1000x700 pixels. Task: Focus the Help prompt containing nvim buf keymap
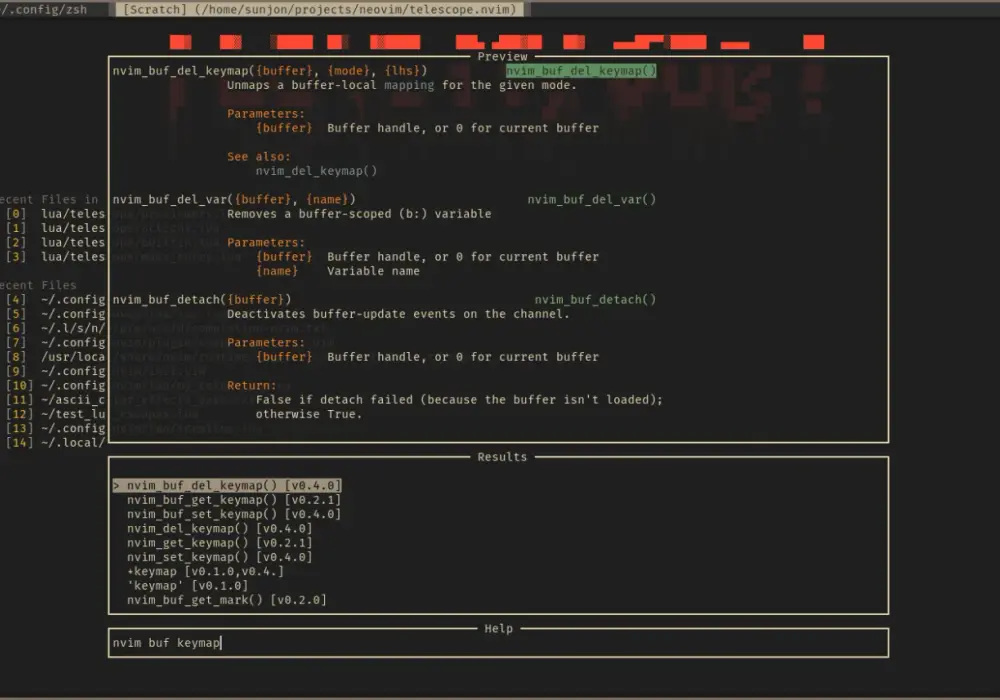[498, 643]
